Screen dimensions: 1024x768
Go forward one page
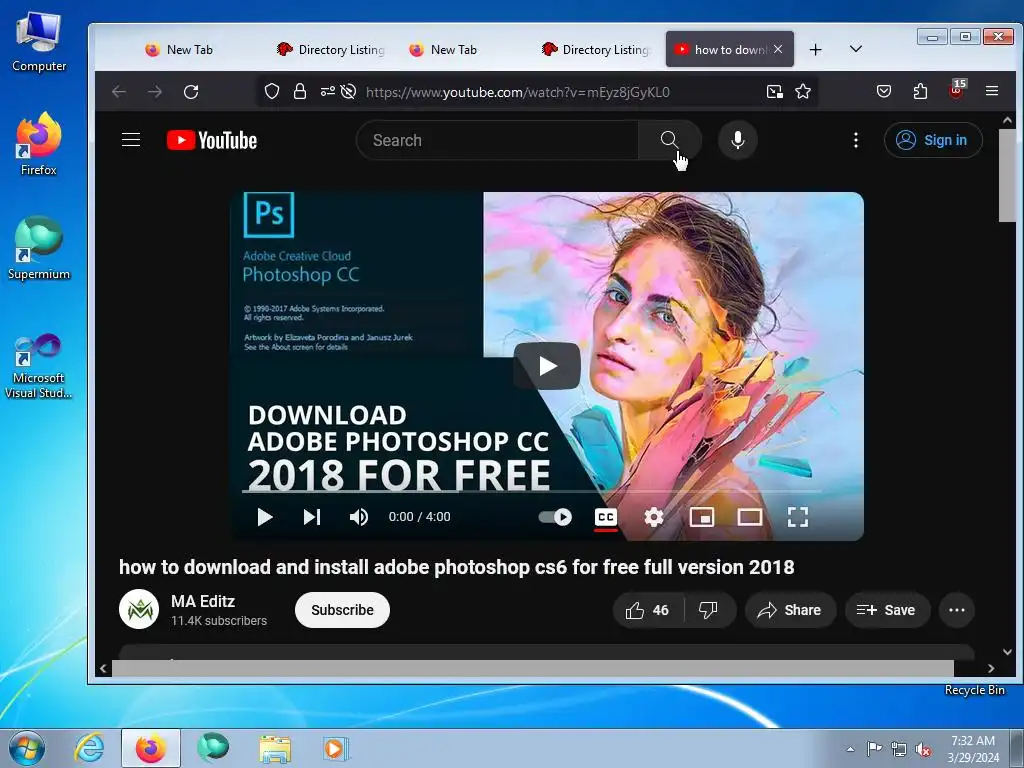tap(155, 92)
